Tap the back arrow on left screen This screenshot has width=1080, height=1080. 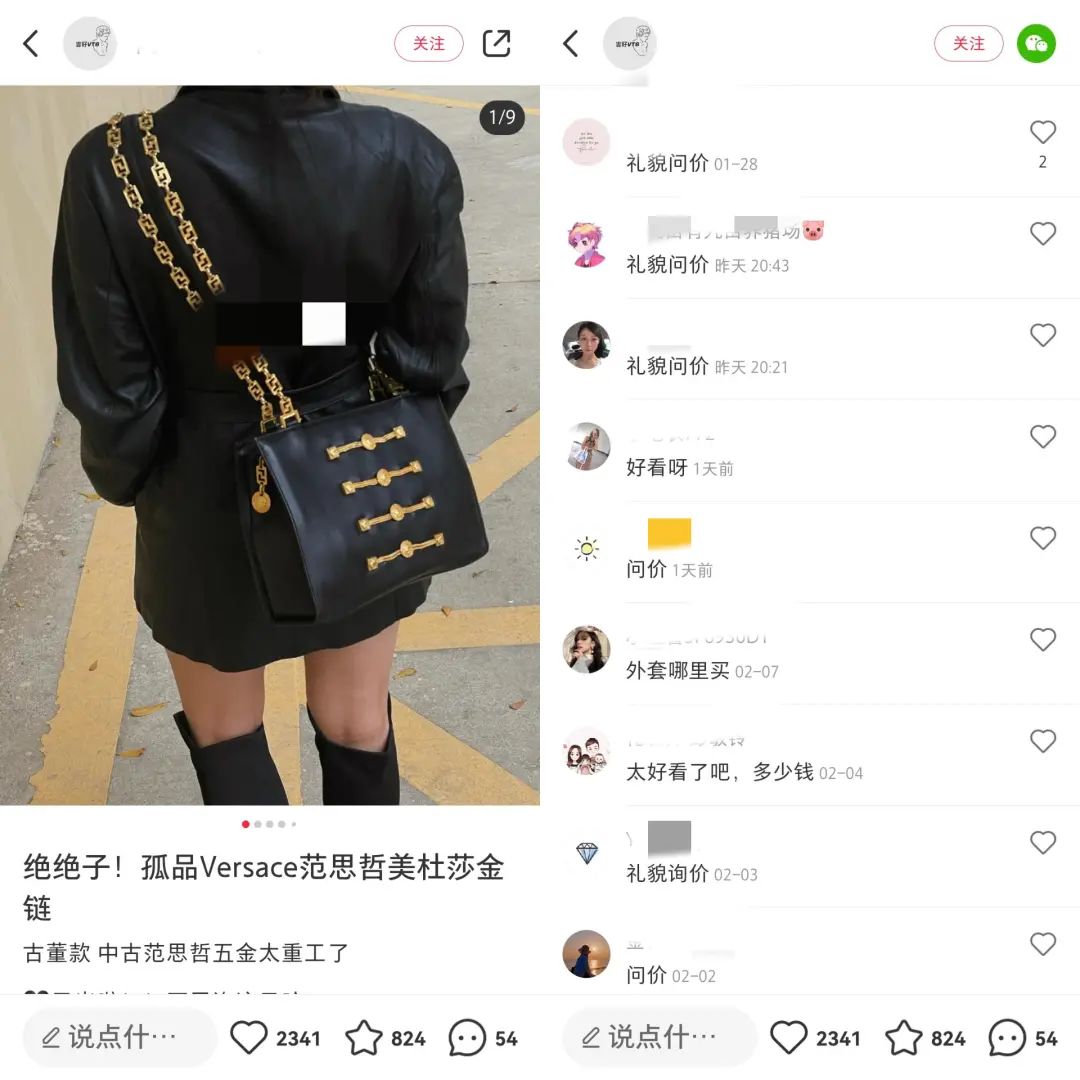[x=30, y=43]
